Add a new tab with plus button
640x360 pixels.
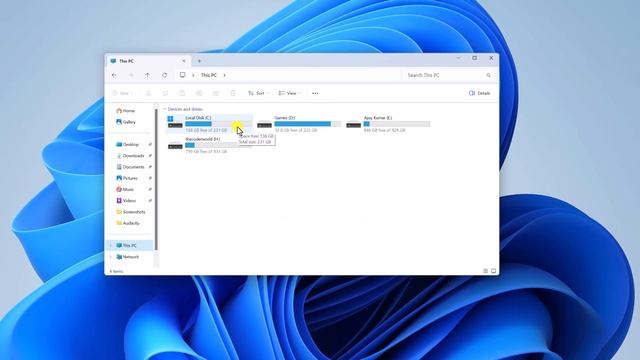point(199,61)
